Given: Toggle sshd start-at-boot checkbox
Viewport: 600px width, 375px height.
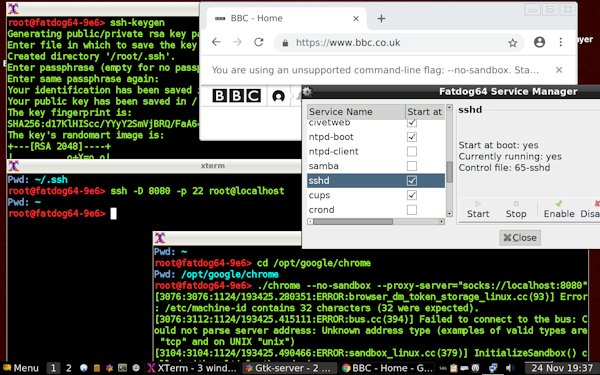Looking at the screenshot, I should 412,180.
